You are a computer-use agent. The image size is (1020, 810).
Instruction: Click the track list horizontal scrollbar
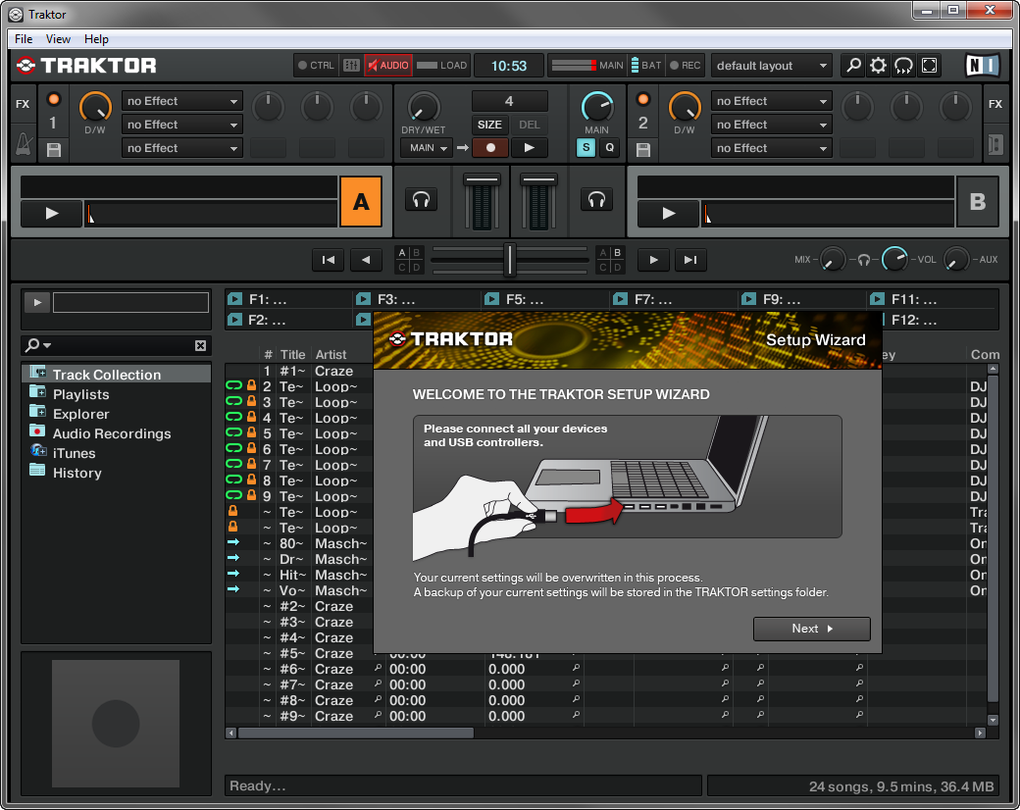356,733
